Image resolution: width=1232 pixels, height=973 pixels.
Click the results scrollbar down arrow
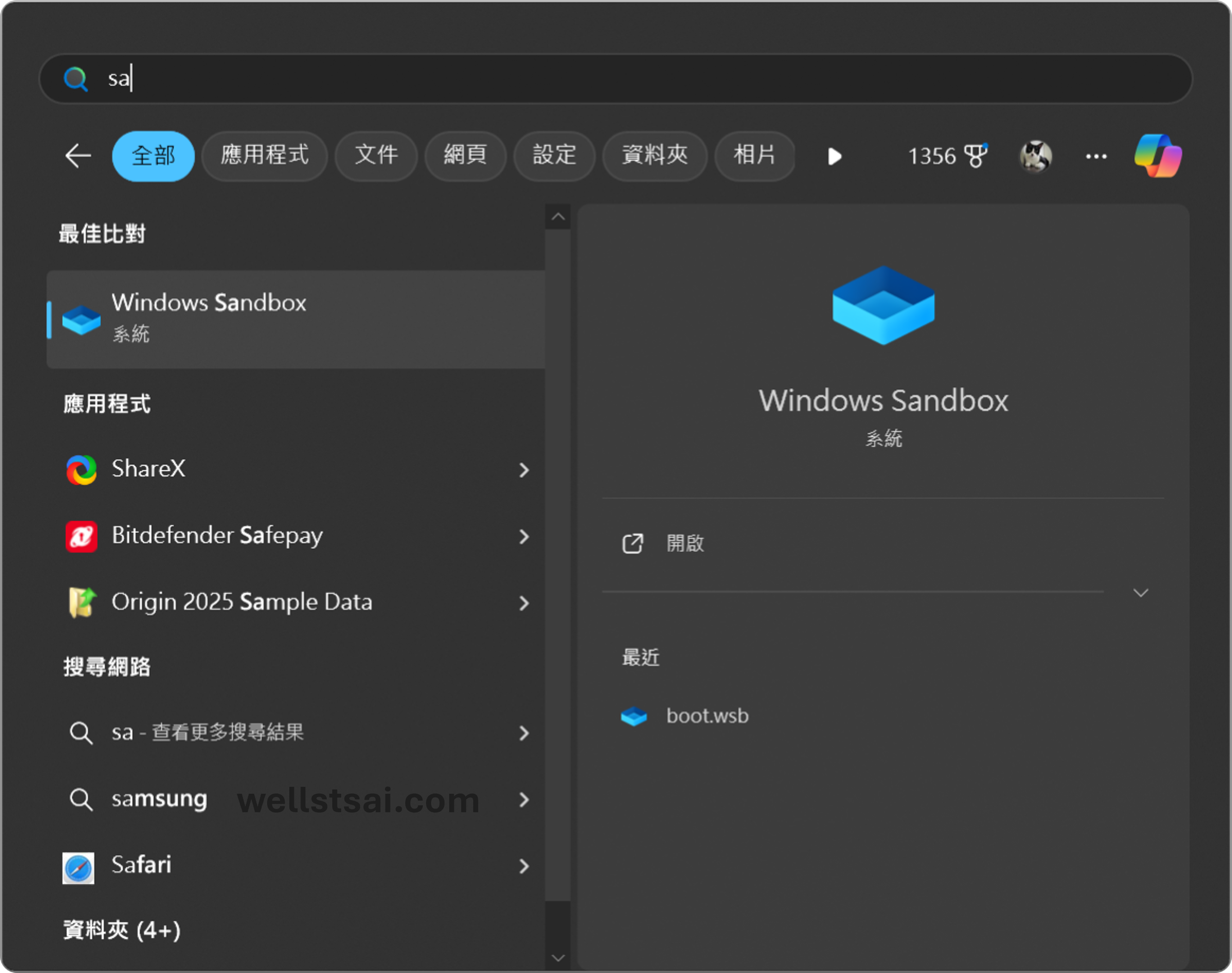coord(558,958)
